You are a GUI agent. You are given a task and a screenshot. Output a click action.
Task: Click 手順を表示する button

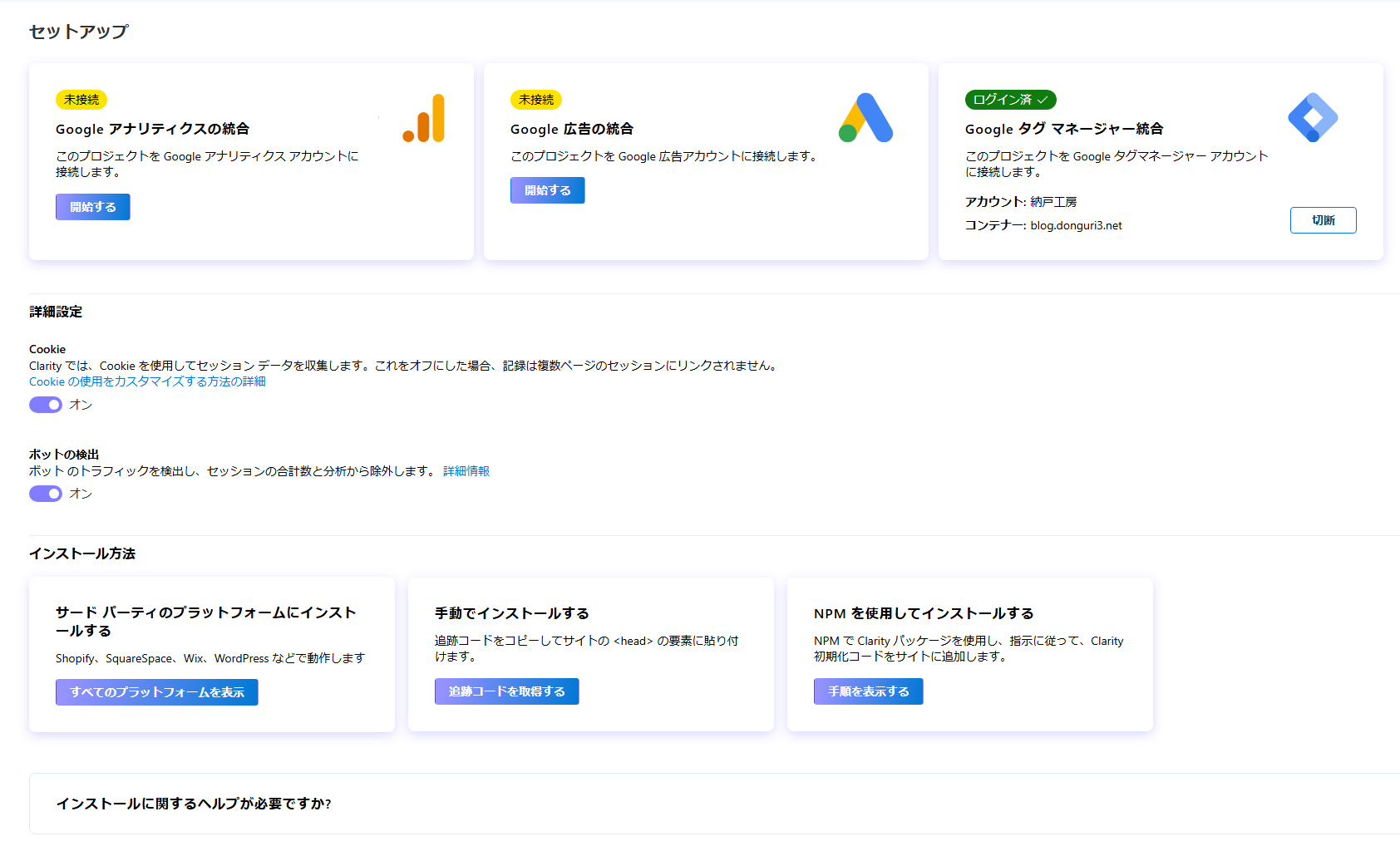click(869, 691)
